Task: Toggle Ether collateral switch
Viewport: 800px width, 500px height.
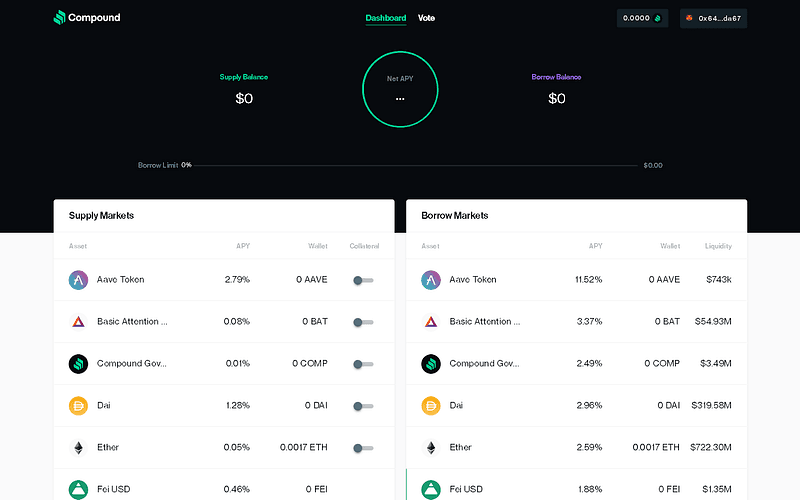Action: point(363,448)
